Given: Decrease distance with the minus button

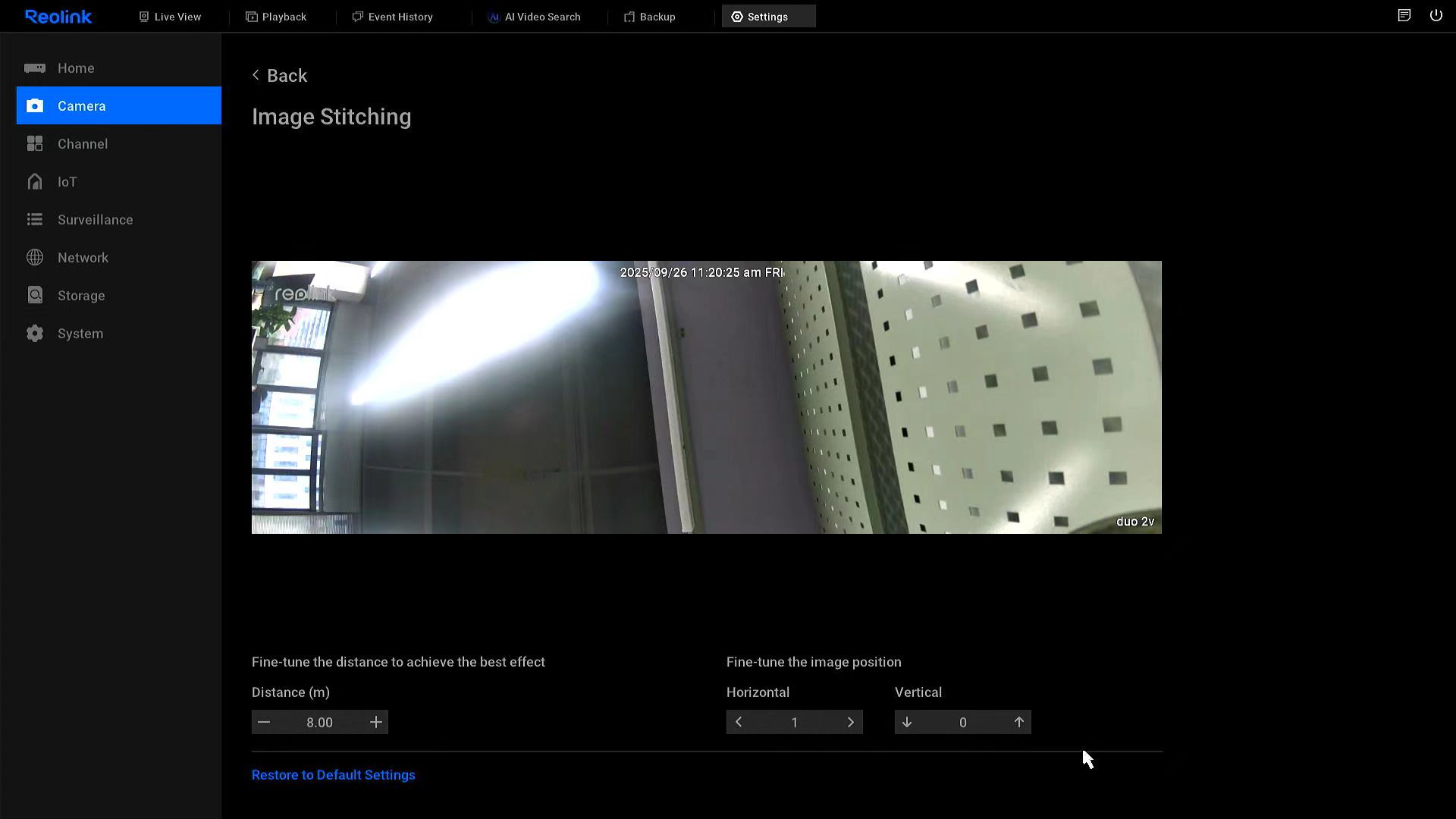Looking at the screenshot, I should pyautogui.click(x=264, y=723).
